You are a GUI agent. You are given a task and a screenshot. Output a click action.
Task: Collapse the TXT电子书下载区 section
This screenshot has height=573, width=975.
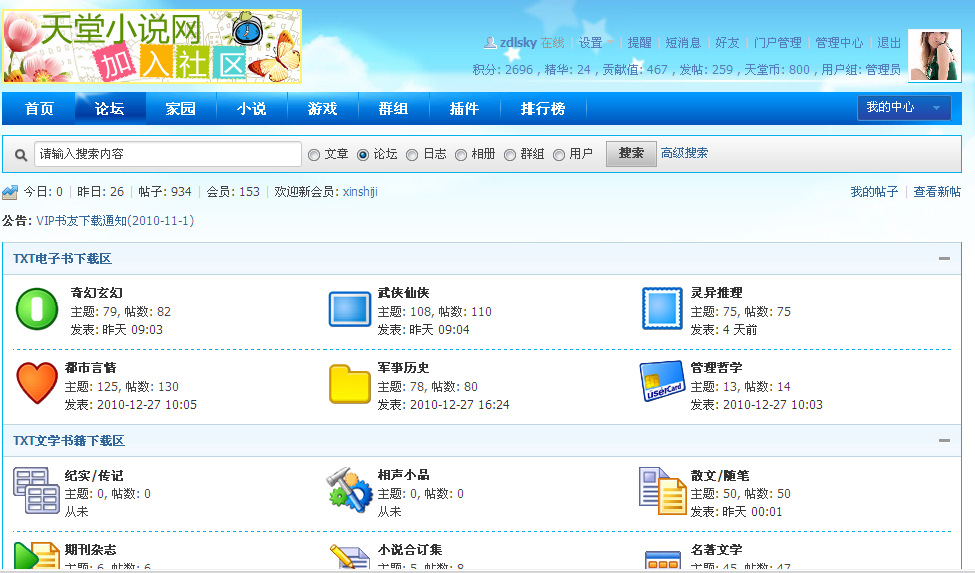coord(945,259)
